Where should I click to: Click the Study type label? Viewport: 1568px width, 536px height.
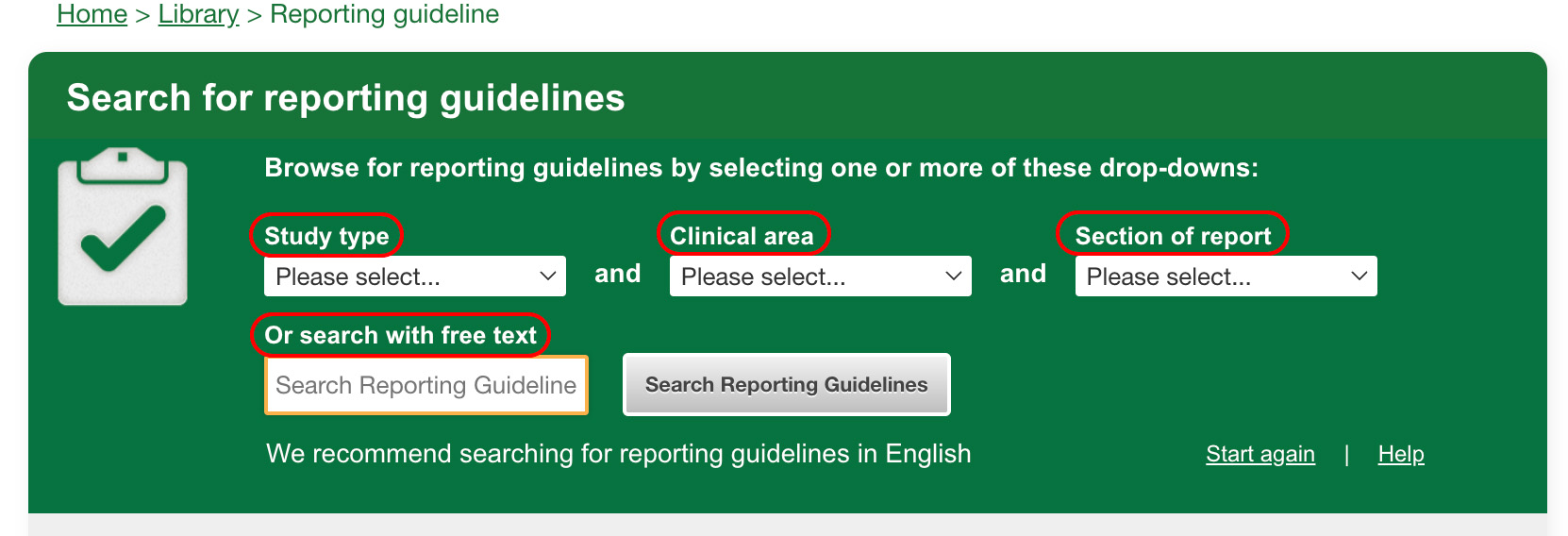click(326, 236)
